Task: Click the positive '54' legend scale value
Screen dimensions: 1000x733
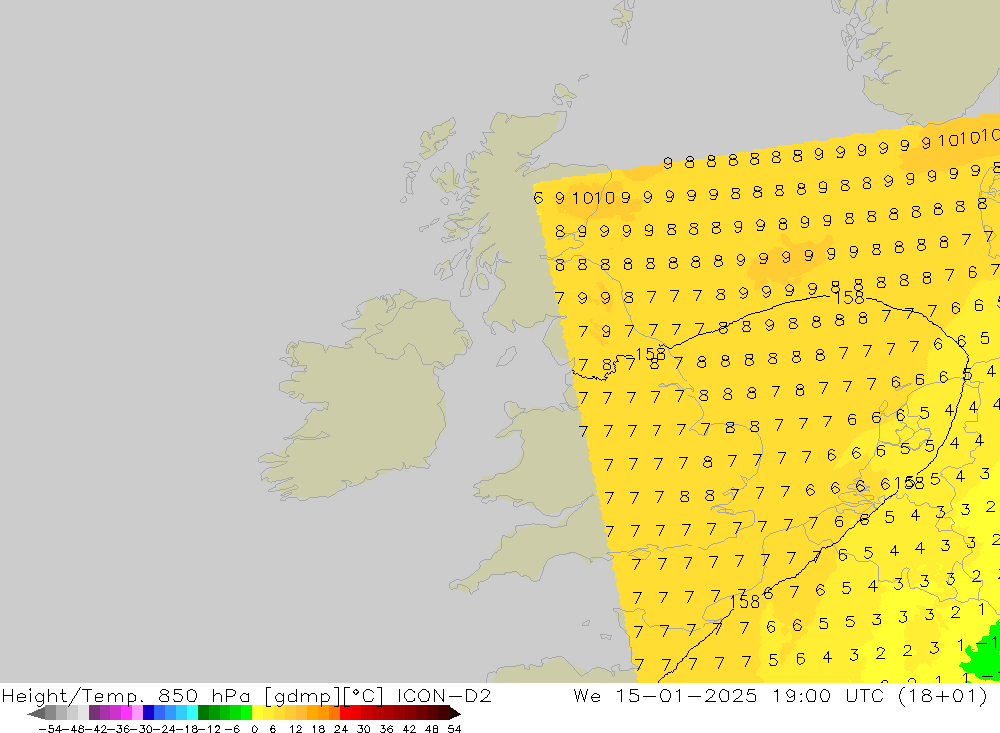Action: tap(454, 729)
